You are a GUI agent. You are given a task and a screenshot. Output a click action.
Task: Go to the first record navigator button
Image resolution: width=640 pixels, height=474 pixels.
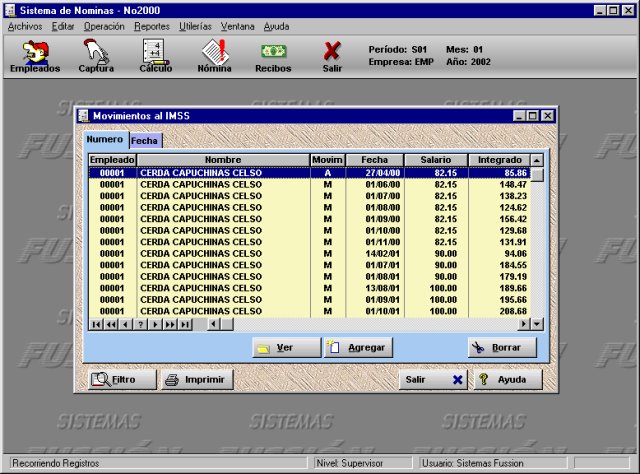coord(96,324)
